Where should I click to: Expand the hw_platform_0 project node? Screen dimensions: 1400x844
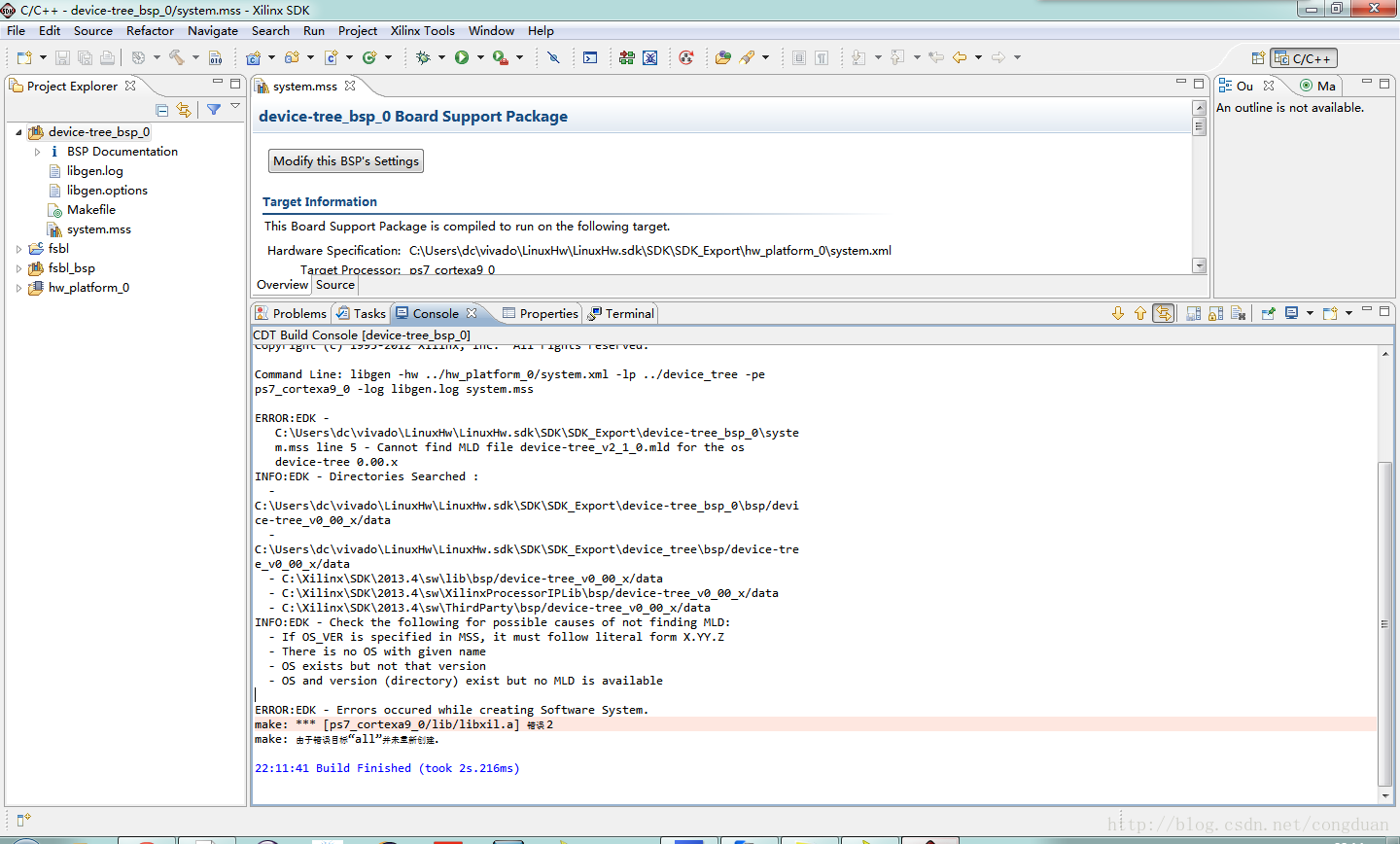coord(18,288)
